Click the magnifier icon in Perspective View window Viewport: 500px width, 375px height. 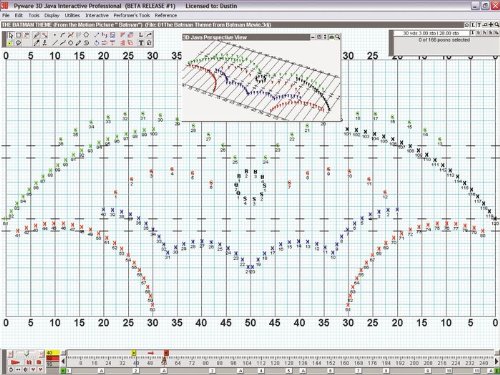(337, 37)
